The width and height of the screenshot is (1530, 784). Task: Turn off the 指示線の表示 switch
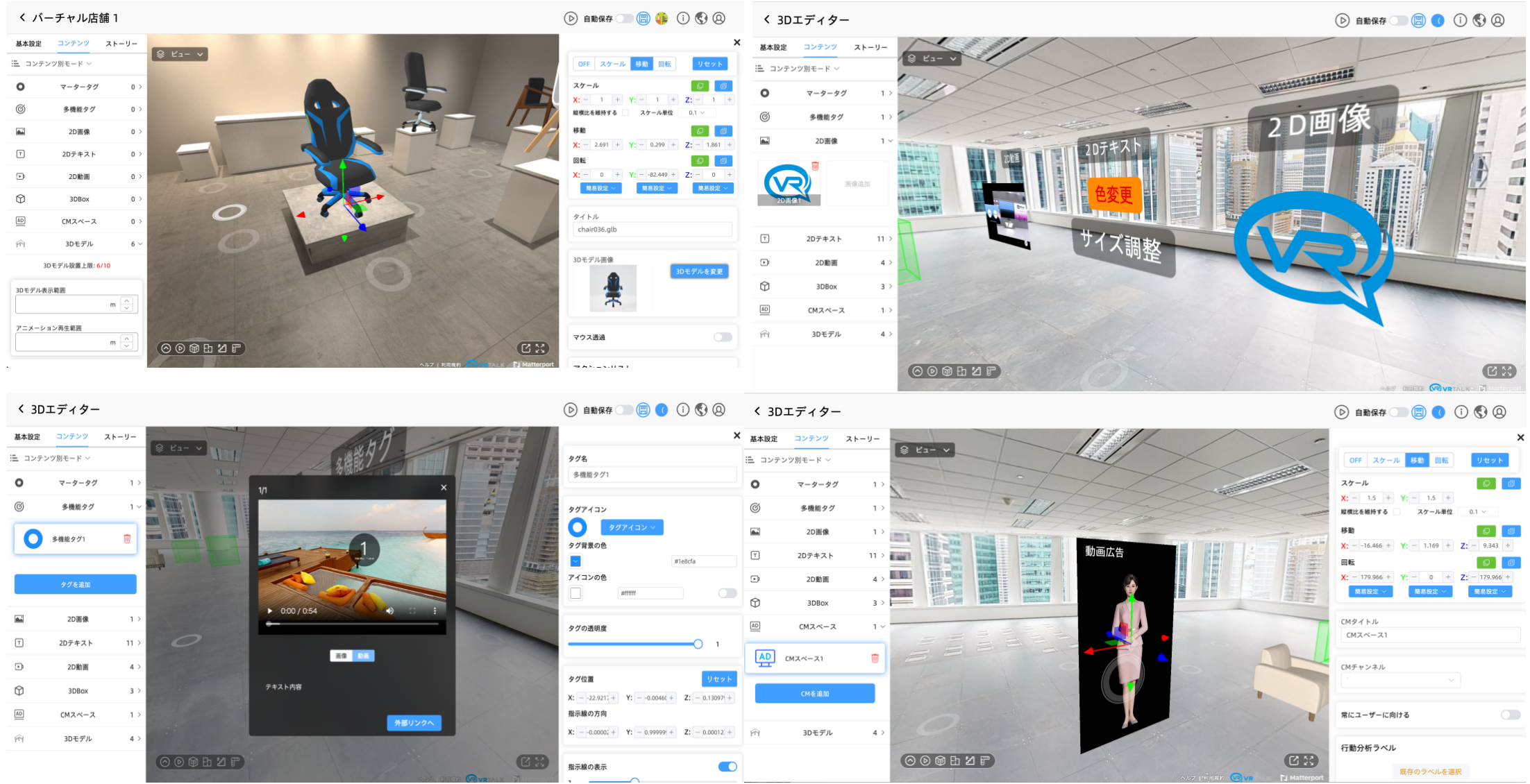(x=727, y=767)
